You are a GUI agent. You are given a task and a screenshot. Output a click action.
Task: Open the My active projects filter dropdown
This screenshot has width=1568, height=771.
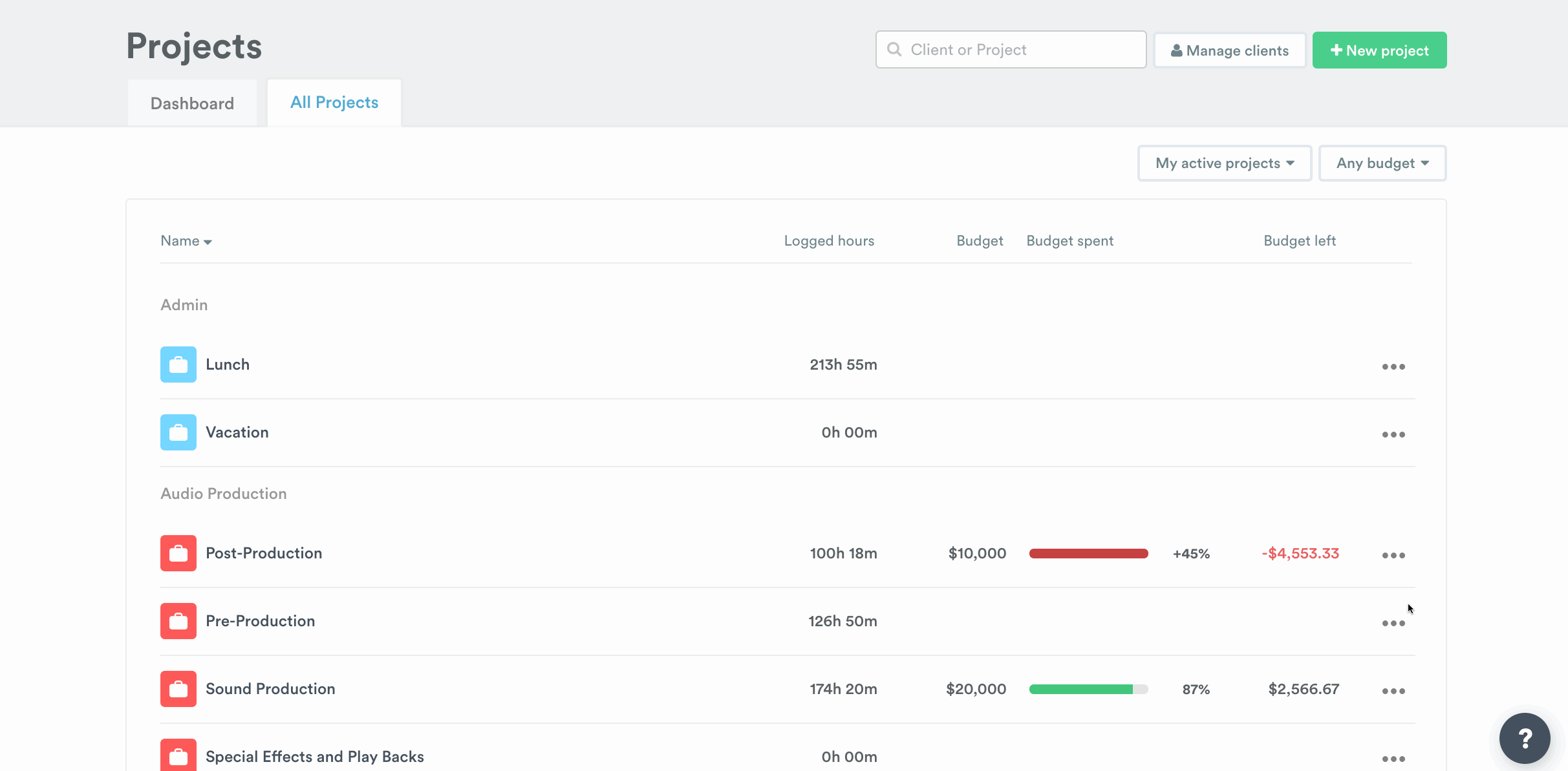pos(1224,163)
